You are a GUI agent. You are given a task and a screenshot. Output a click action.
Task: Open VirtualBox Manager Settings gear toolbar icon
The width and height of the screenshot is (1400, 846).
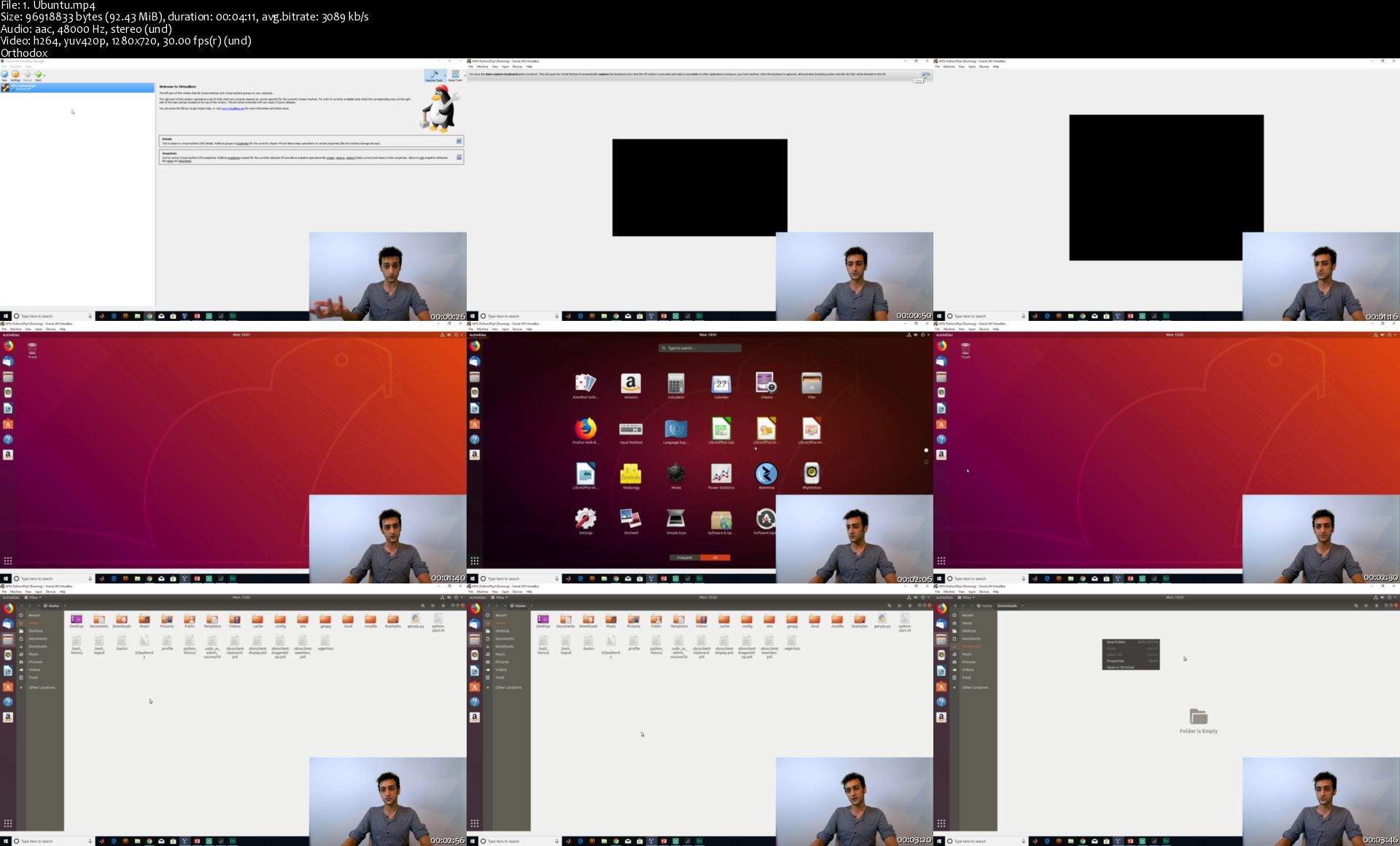(x=15, y=74)
